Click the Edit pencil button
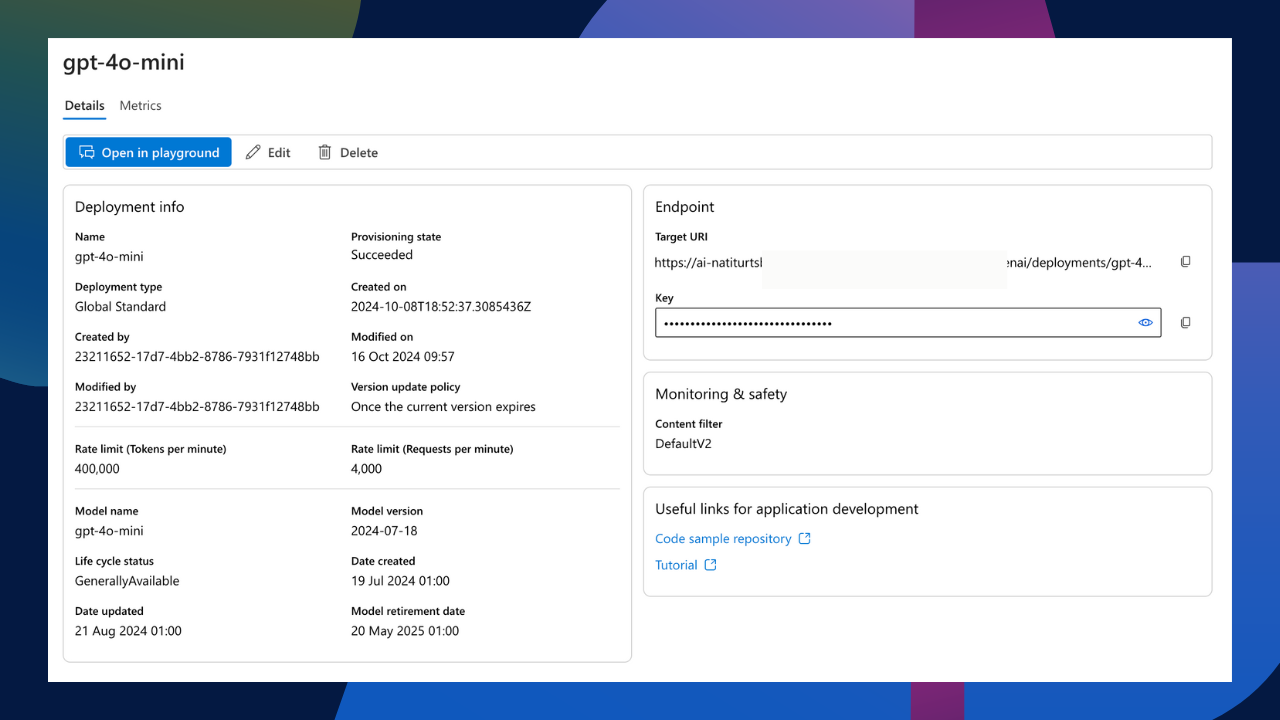This screenshot has height=720, width=1280. pyautogui.click(x=268, y=152)
